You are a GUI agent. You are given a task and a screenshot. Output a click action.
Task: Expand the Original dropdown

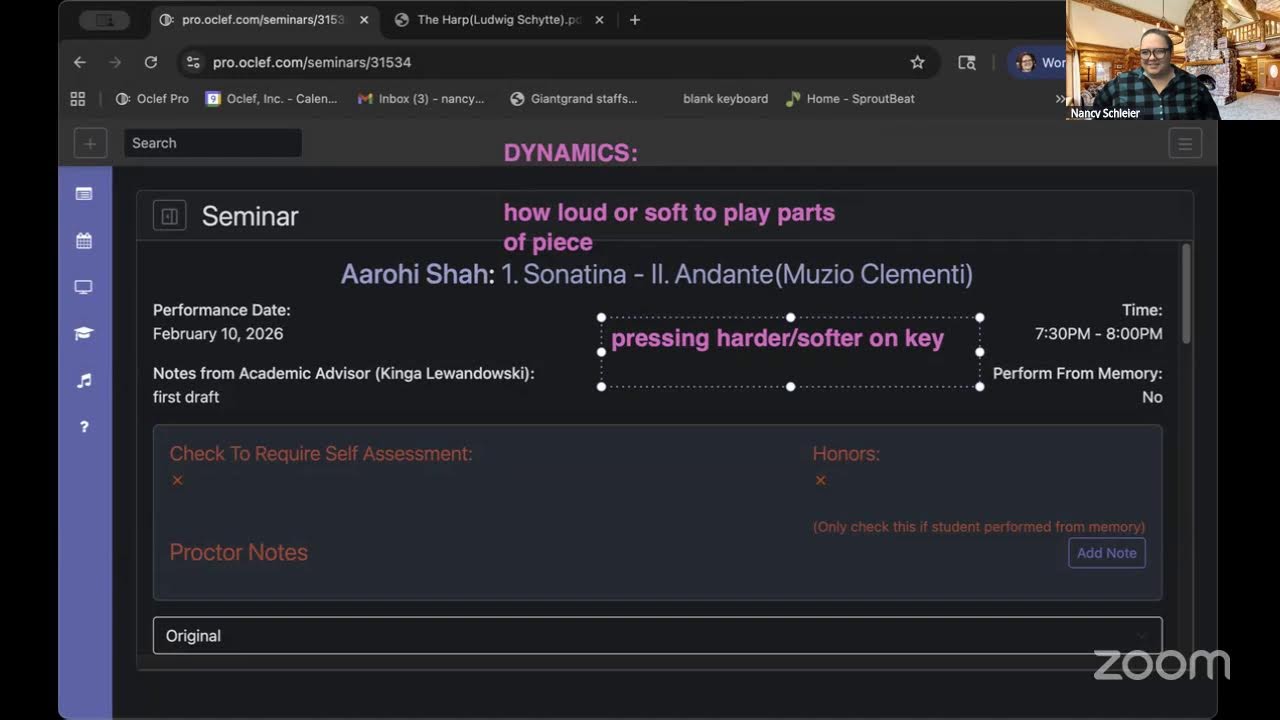[x=657, y=636]
